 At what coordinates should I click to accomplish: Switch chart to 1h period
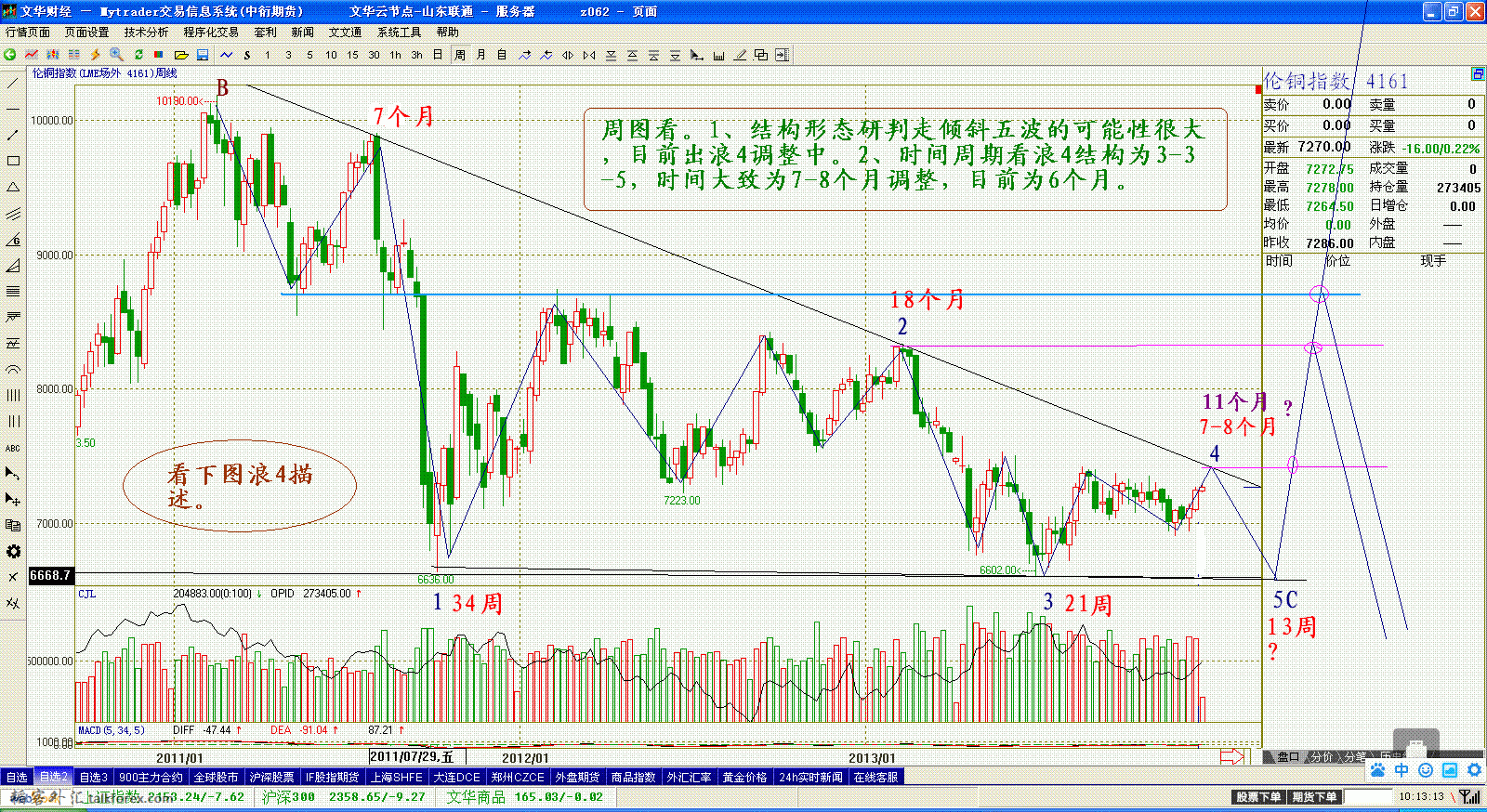395,55
